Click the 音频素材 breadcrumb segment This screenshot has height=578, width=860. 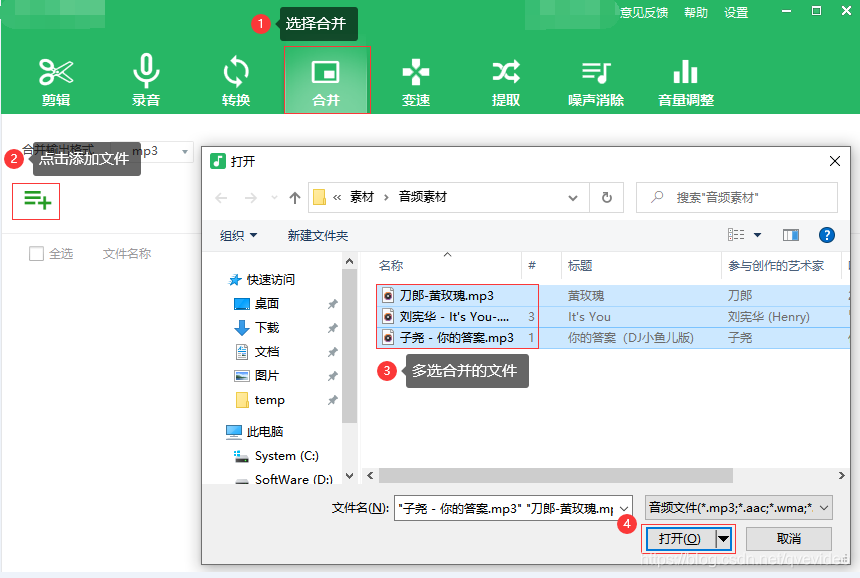[x=423, y=197]
